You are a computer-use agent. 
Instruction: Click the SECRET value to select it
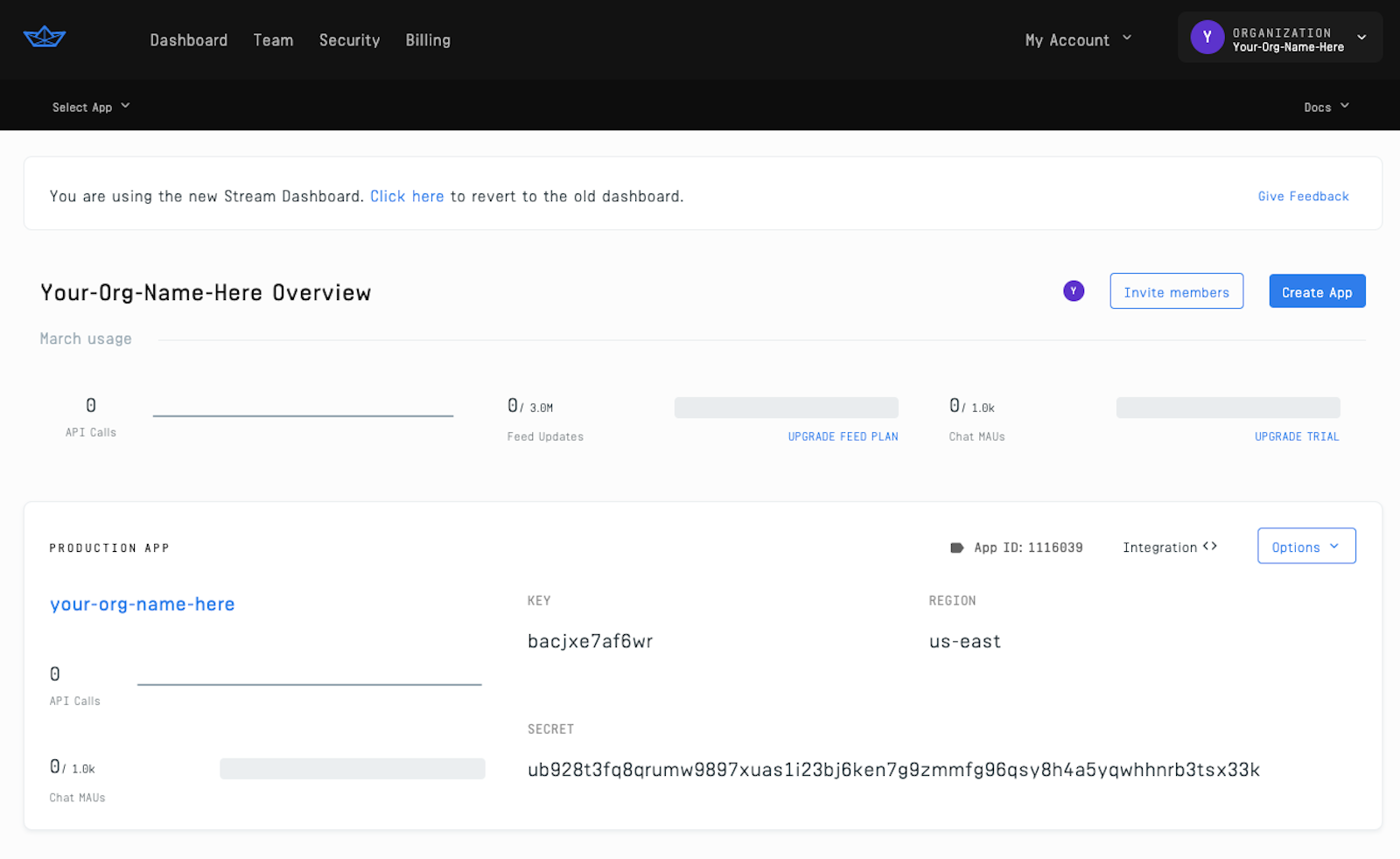coord(892,770)
